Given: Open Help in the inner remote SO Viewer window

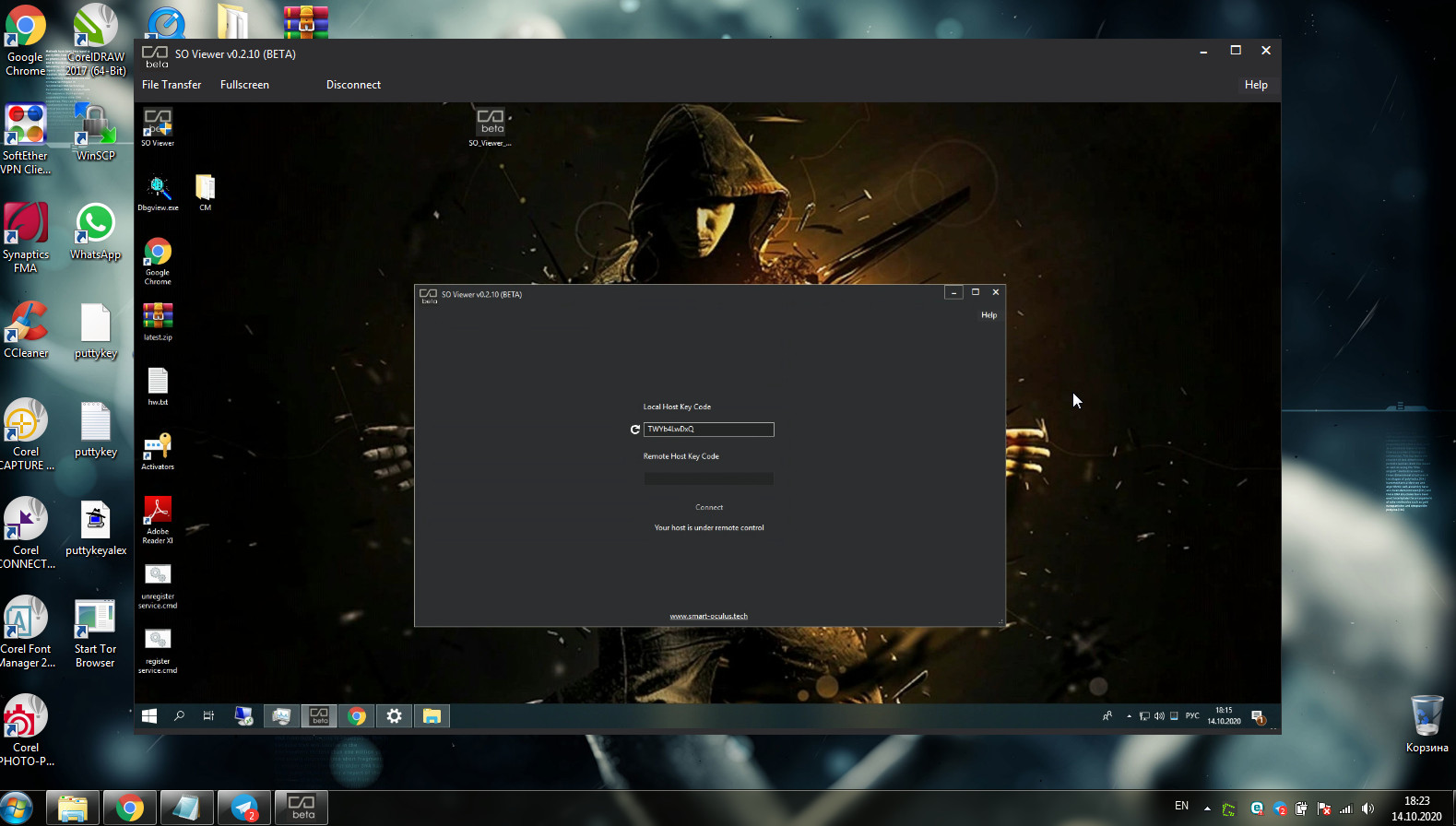Looking at the screenshot, I should pos(988,315).
